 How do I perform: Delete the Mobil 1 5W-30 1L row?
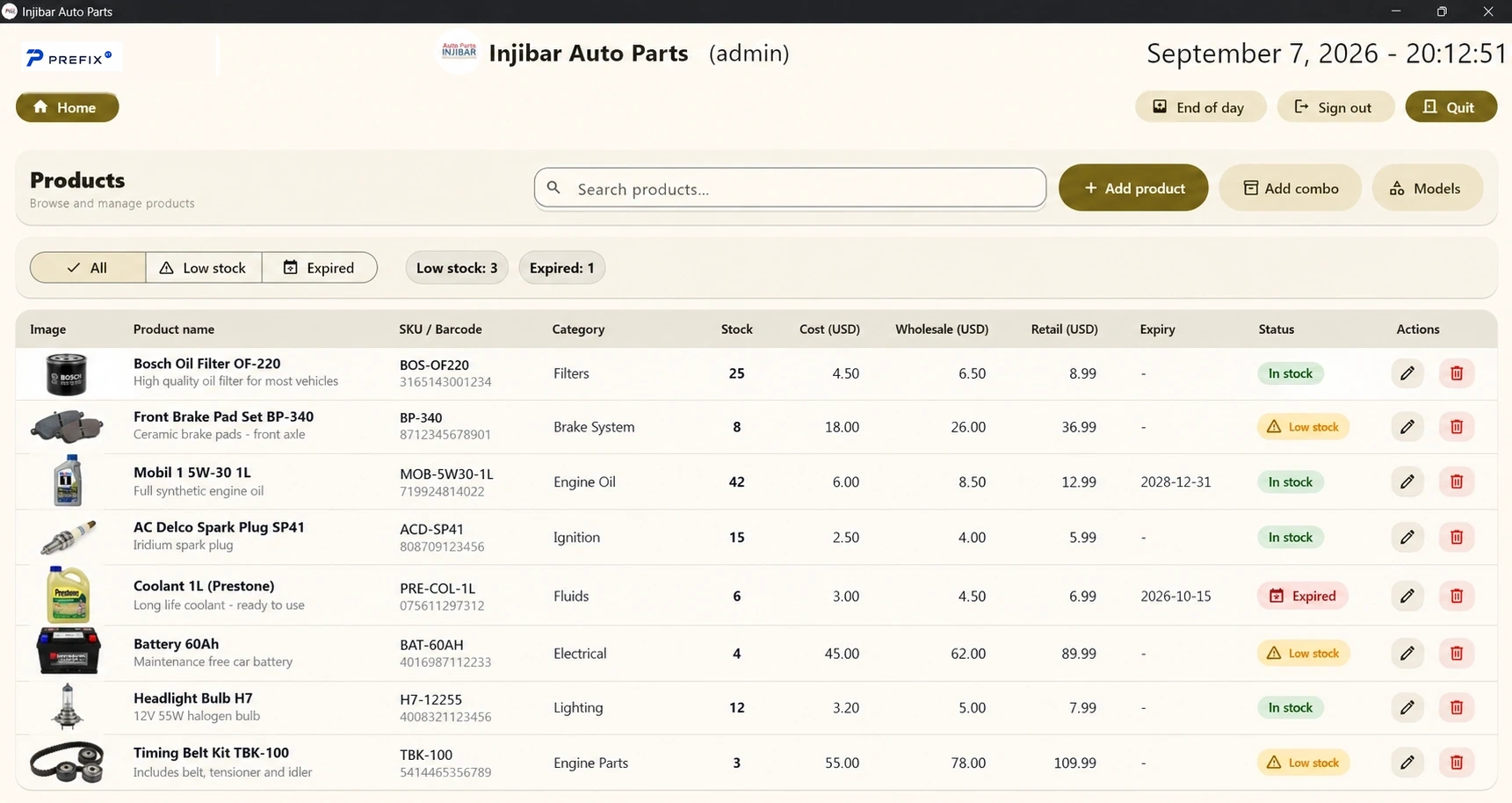coord(1457,481)
